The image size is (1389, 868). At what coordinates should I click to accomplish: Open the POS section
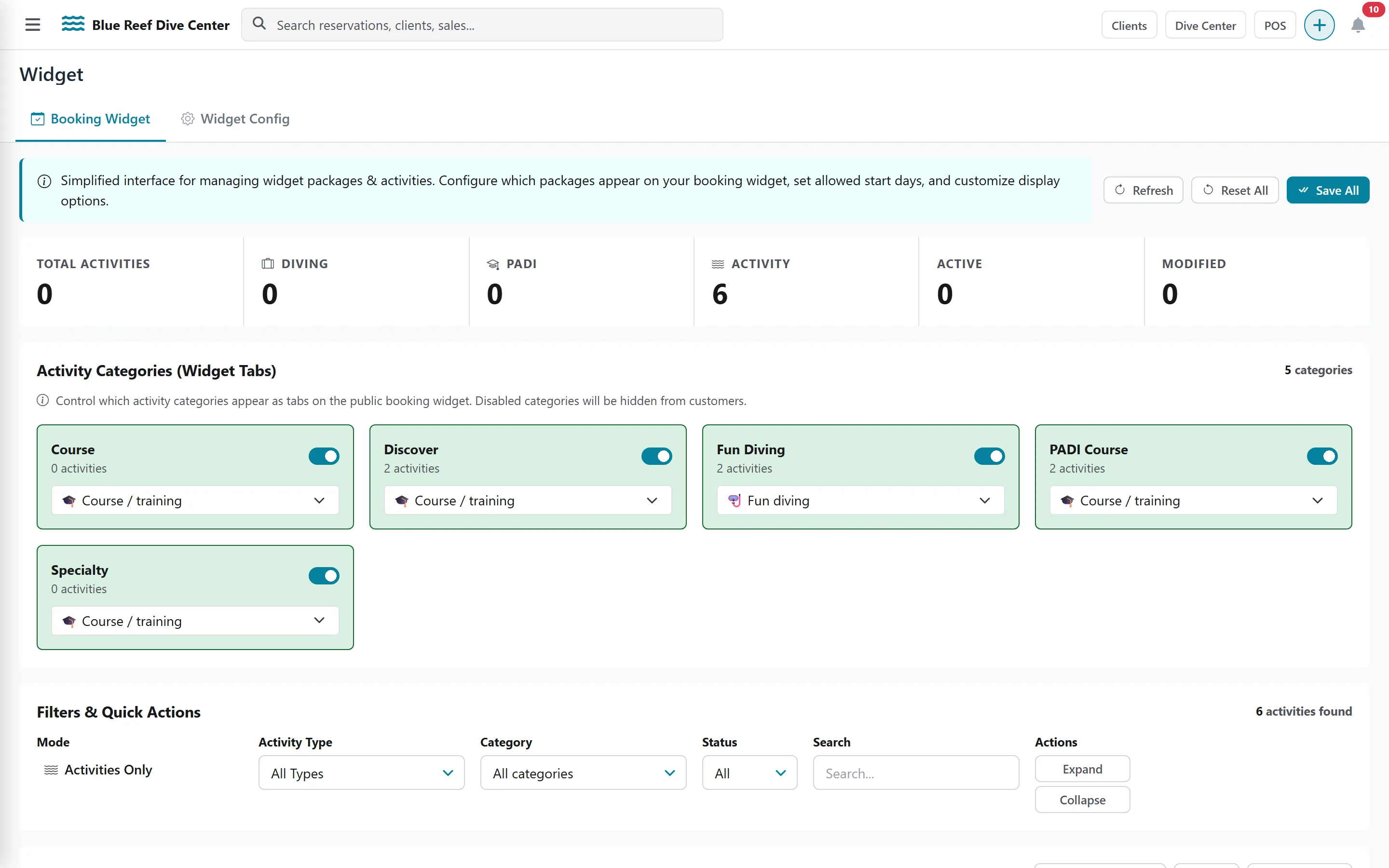pyautogui.click(x=1275, y=25)
